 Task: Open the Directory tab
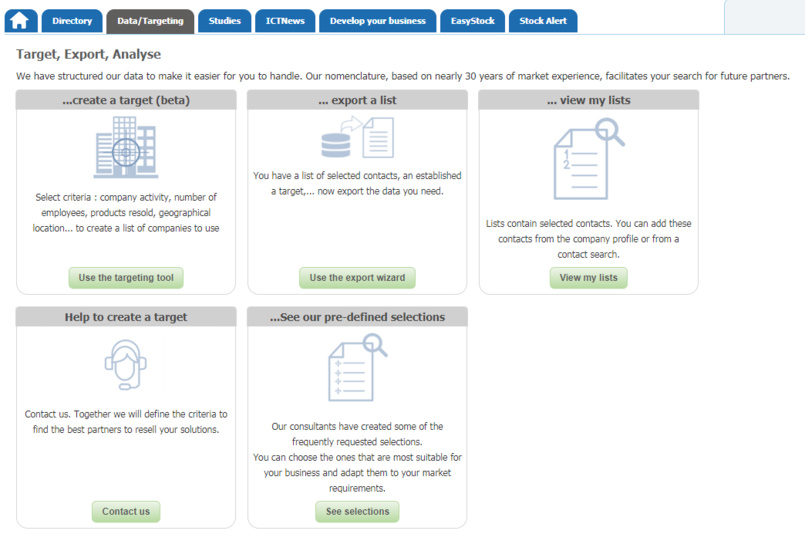tap(72, 21)
